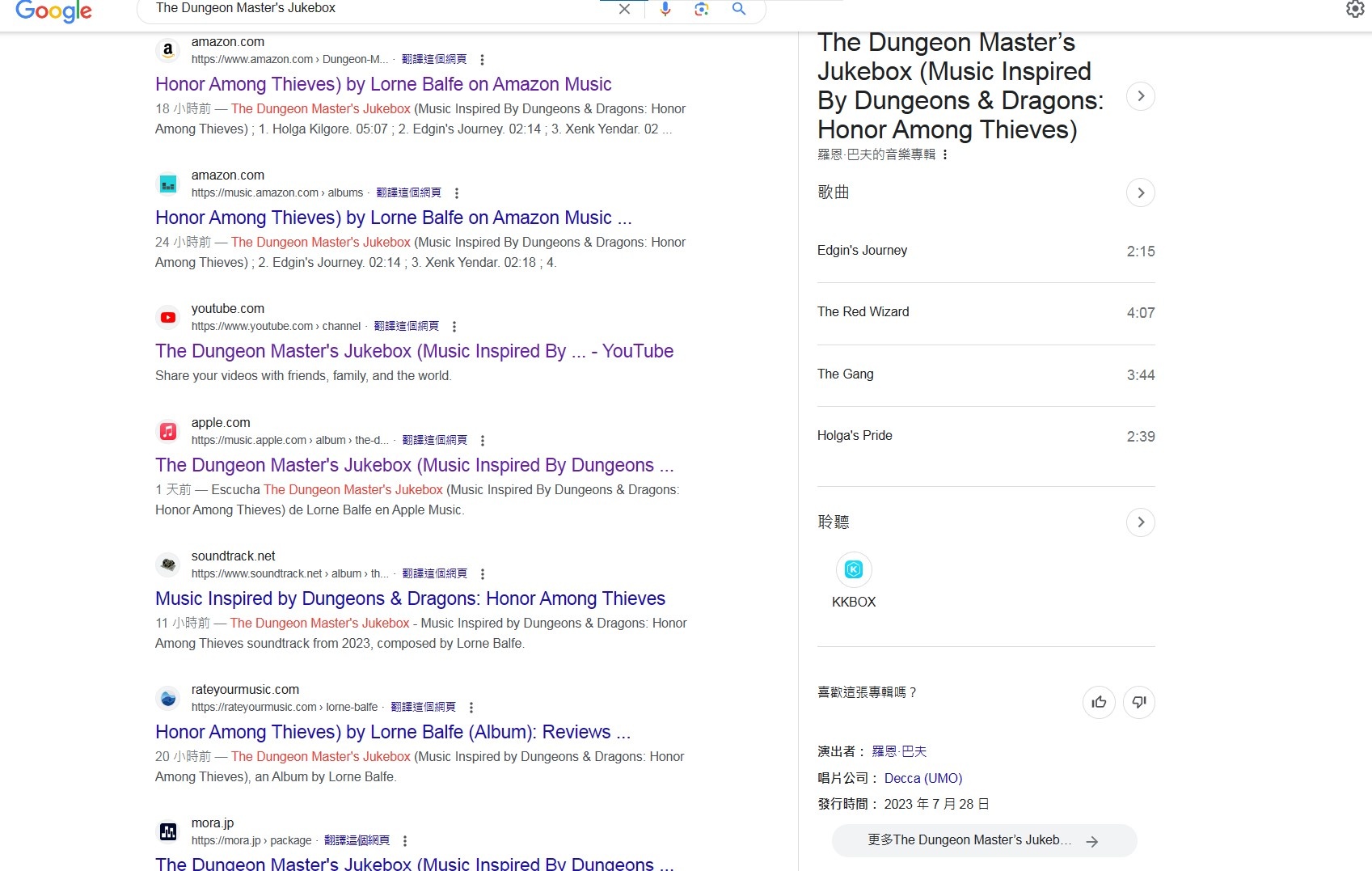Translate the music.amazon.com page link
Screen dimensions: 1372x871
[409, 192]
